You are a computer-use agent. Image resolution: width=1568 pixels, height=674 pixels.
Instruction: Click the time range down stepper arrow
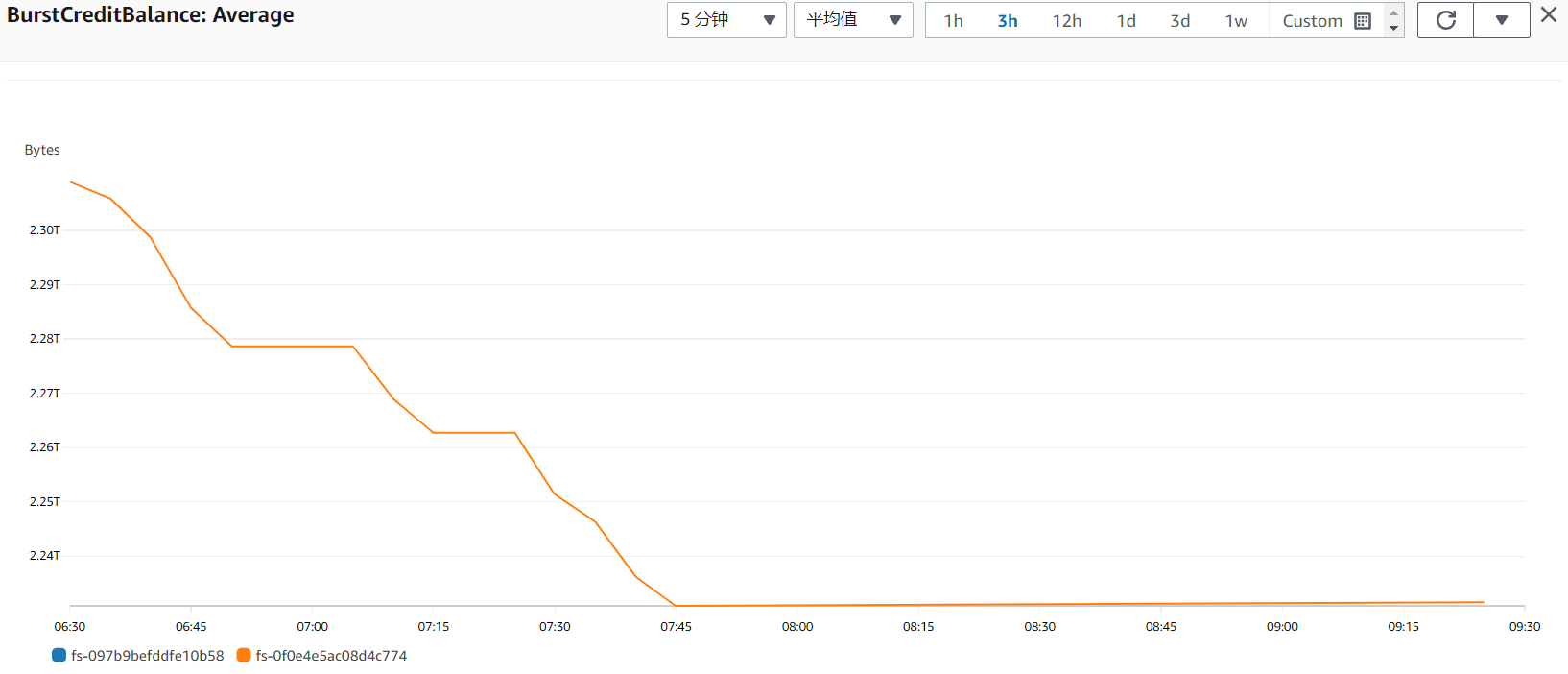click(x=1394, y=29)
